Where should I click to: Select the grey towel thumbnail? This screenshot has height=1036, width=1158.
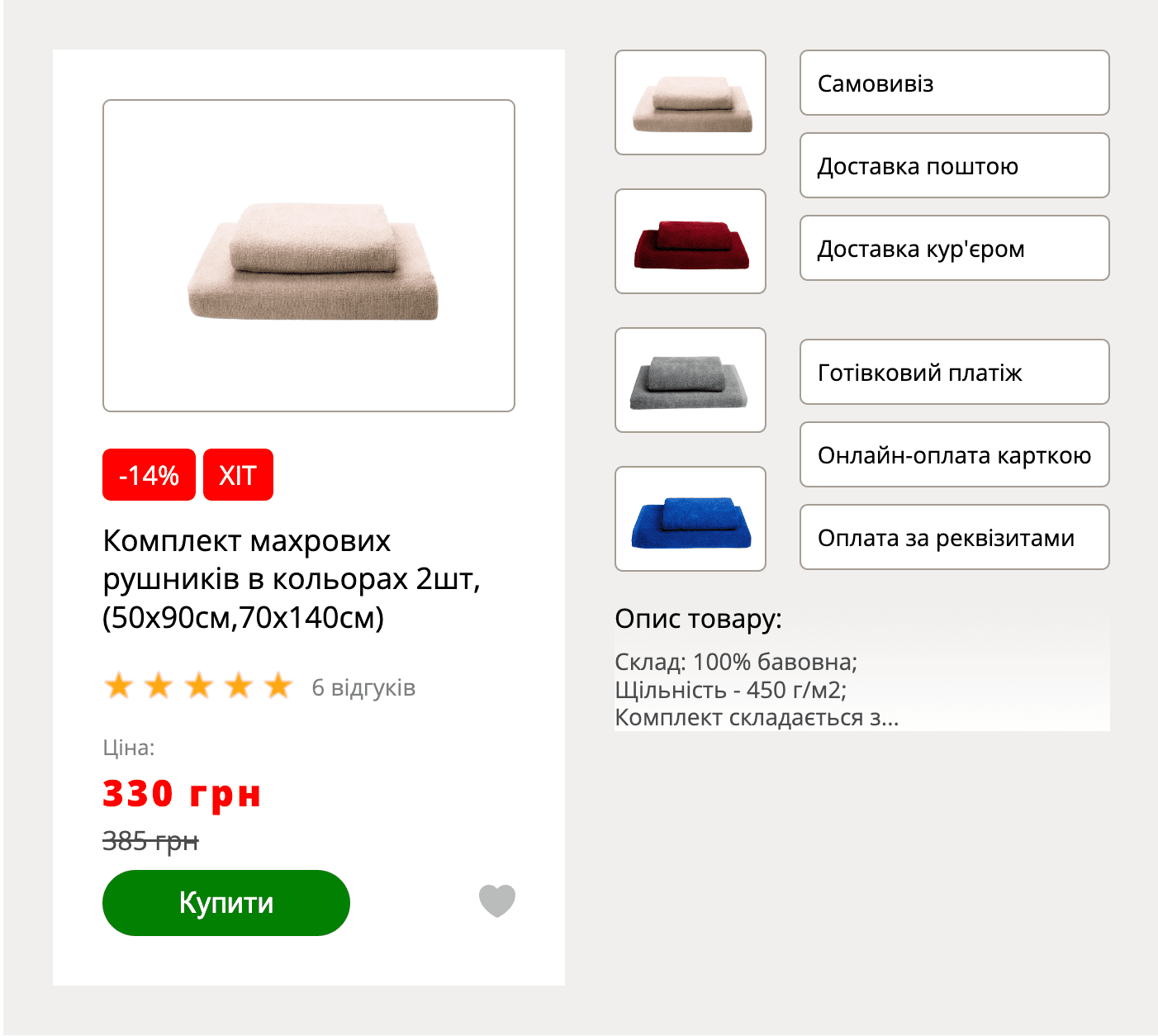click(691, 380)
